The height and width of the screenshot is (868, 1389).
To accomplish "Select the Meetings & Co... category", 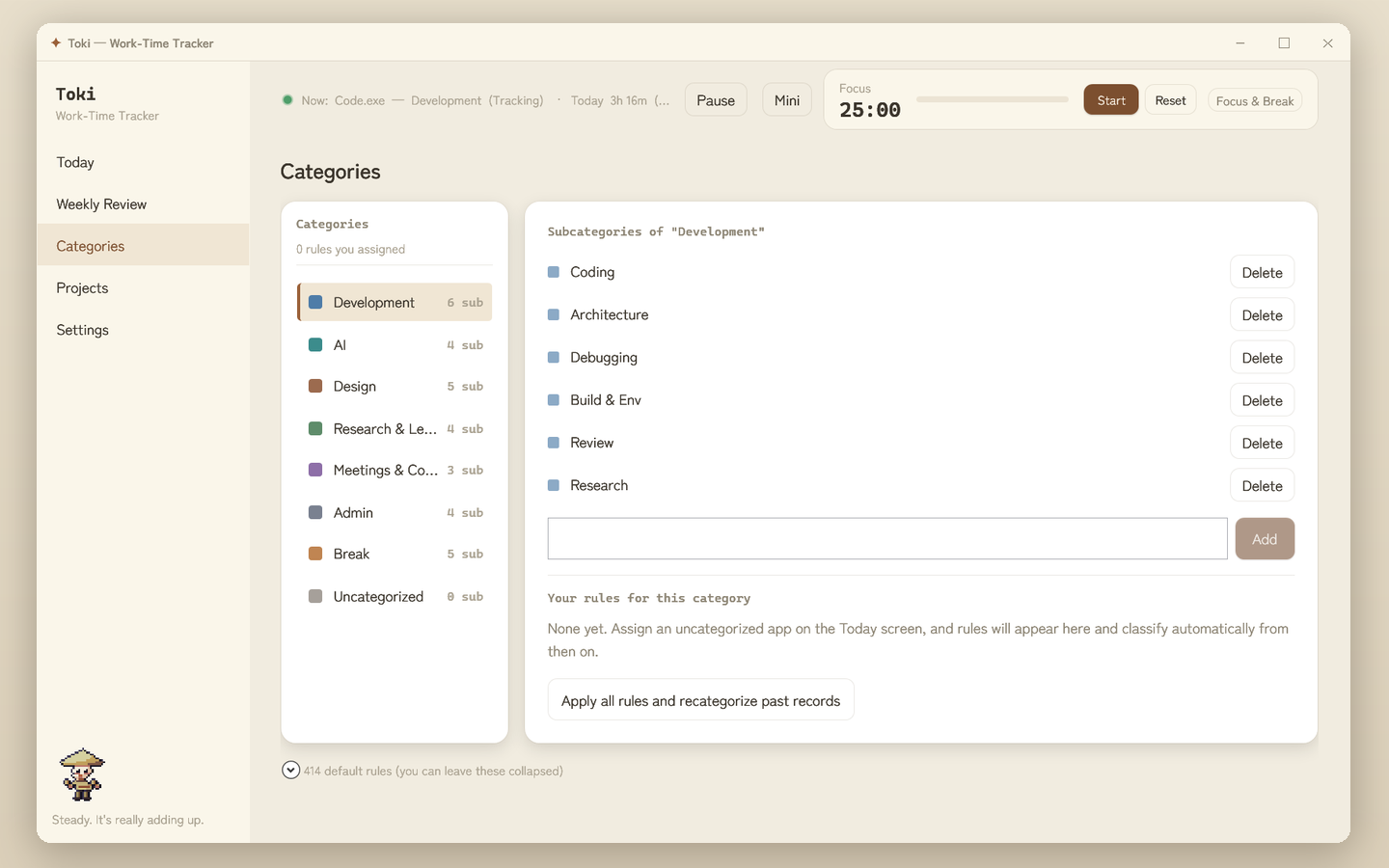I will 395,470.
